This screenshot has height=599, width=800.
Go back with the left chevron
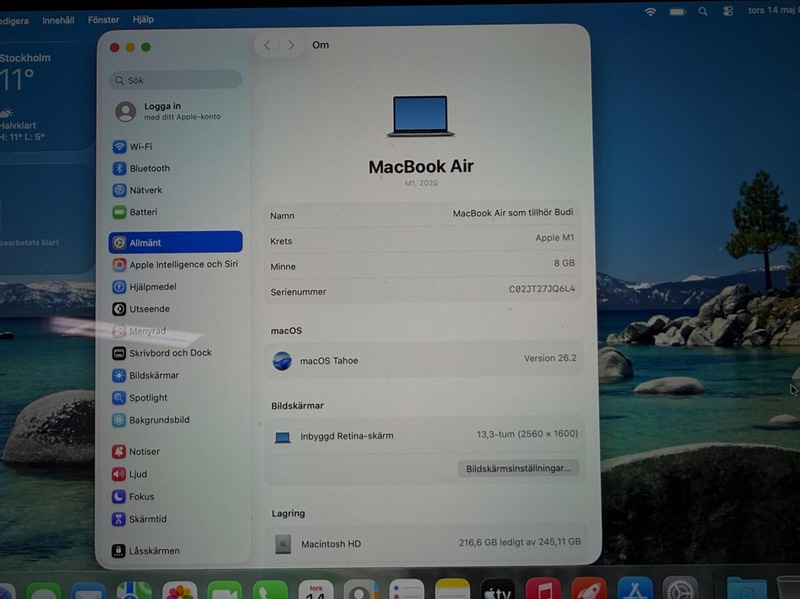coord(267,45)
